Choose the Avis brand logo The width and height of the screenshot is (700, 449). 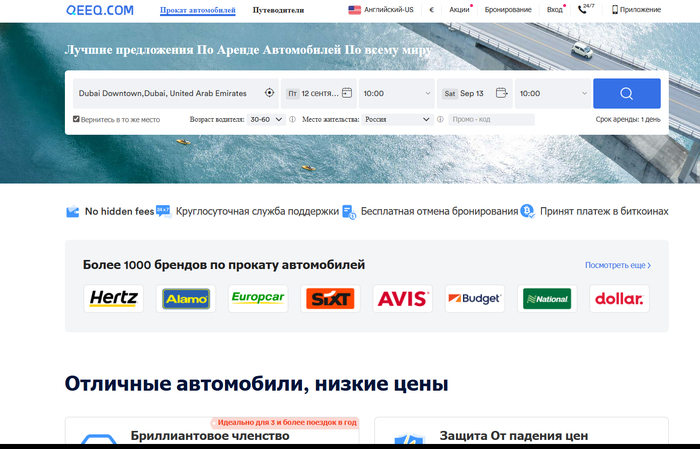402,298
